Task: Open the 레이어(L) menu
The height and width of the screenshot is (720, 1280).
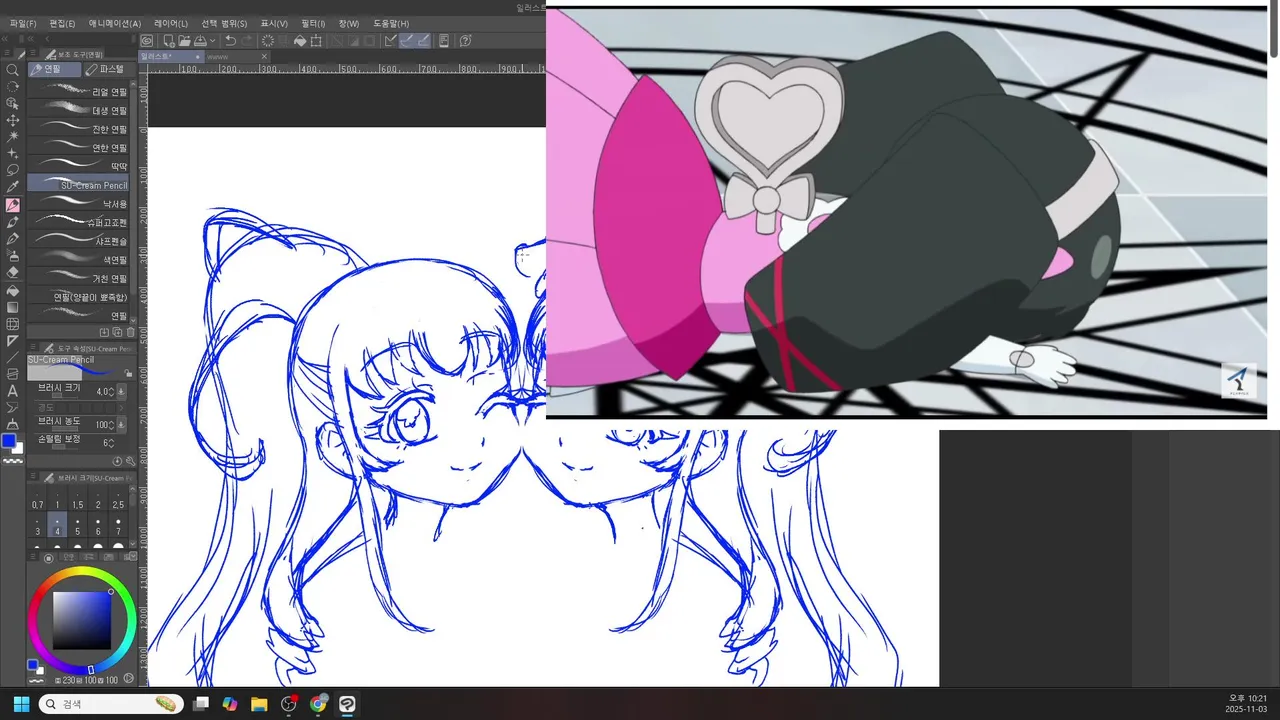Action: pos(170,23)
